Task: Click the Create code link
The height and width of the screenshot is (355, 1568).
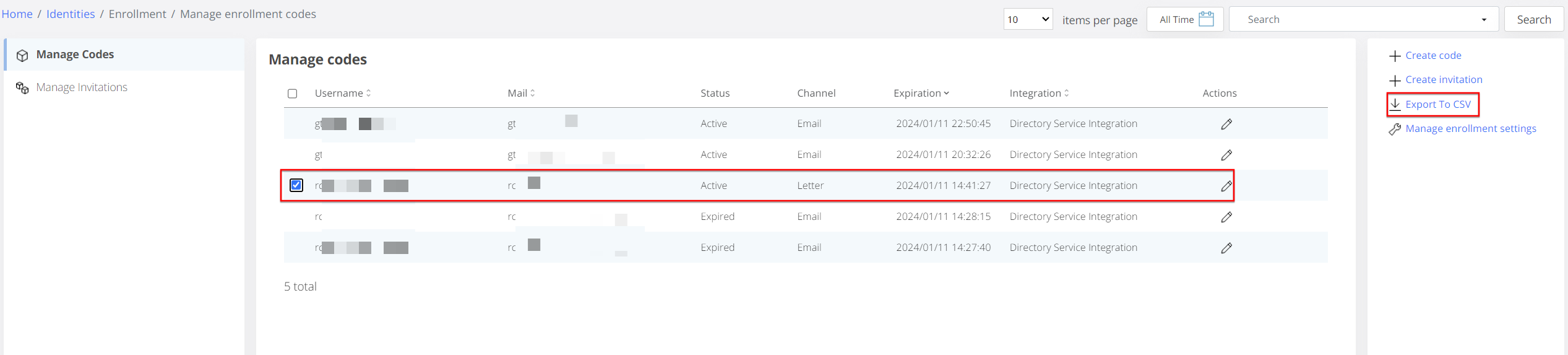Action: [1432, 55]
